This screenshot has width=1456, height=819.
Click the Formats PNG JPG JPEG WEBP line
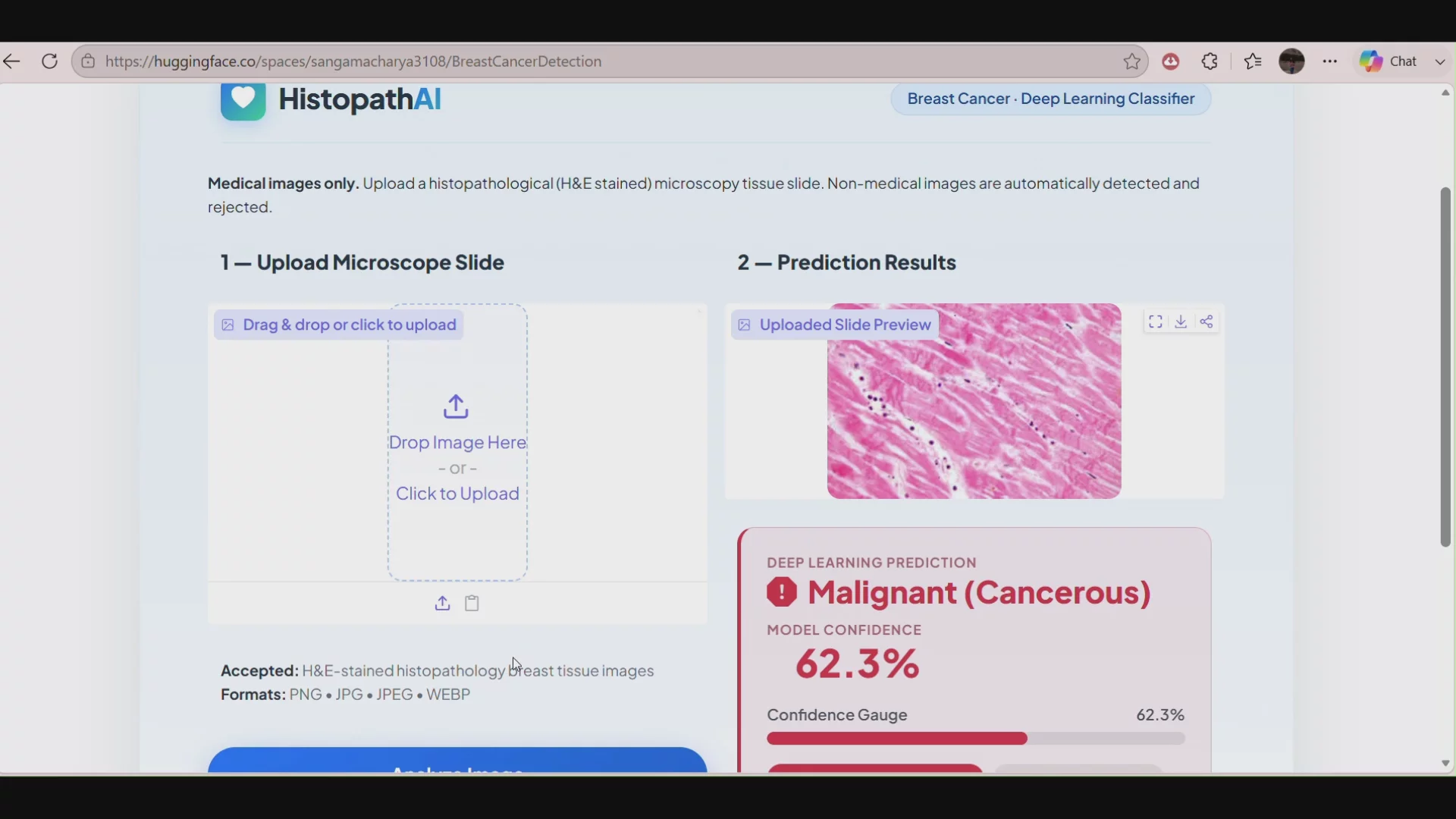[x=345, y=695]
